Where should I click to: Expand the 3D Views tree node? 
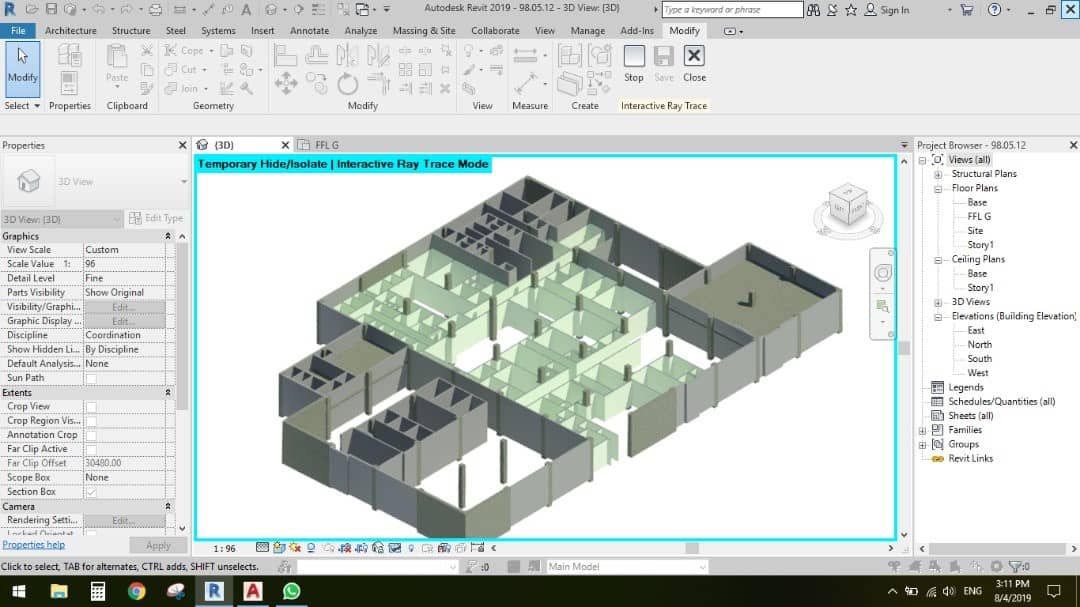[x=938, y=302]
